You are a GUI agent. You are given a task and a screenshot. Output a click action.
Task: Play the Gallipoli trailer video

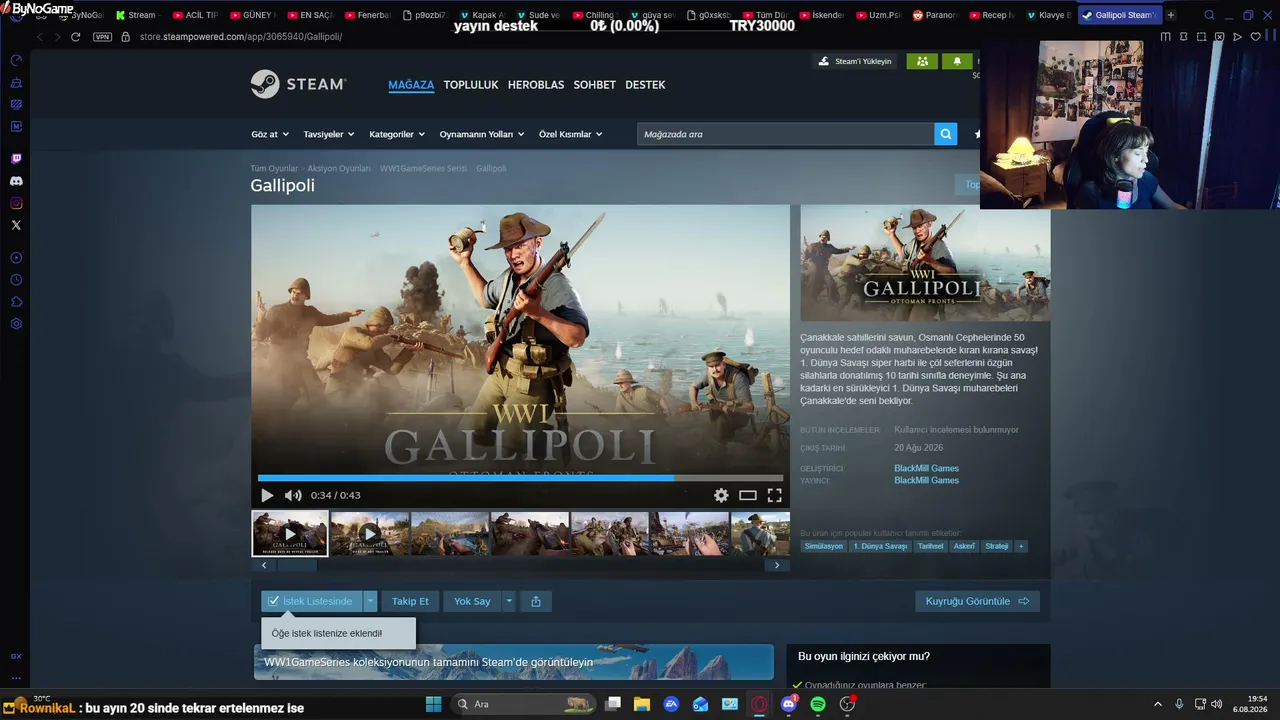(267, 495)
